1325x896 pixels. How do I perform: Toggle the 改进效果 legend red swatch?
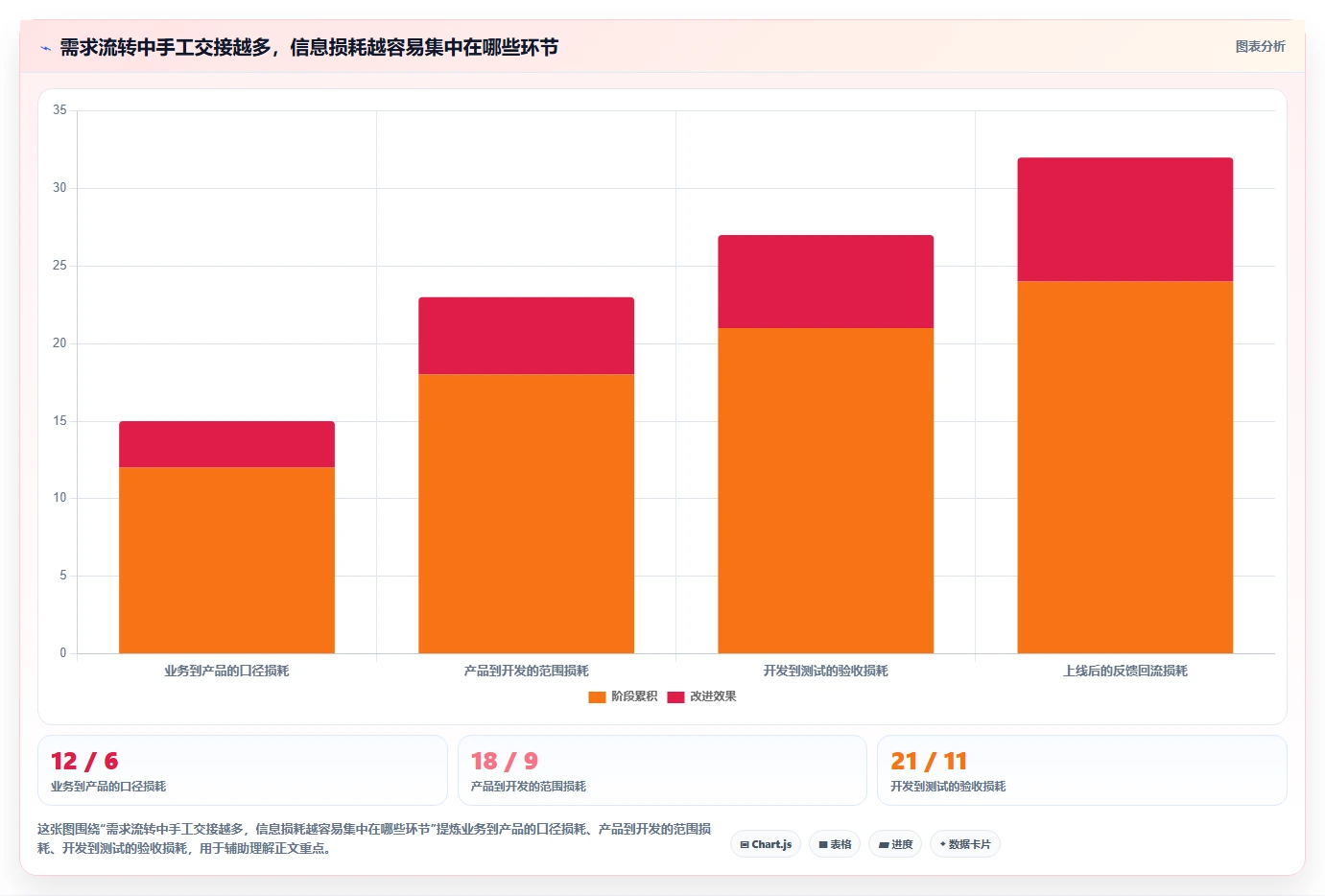[x=675, y=697]
